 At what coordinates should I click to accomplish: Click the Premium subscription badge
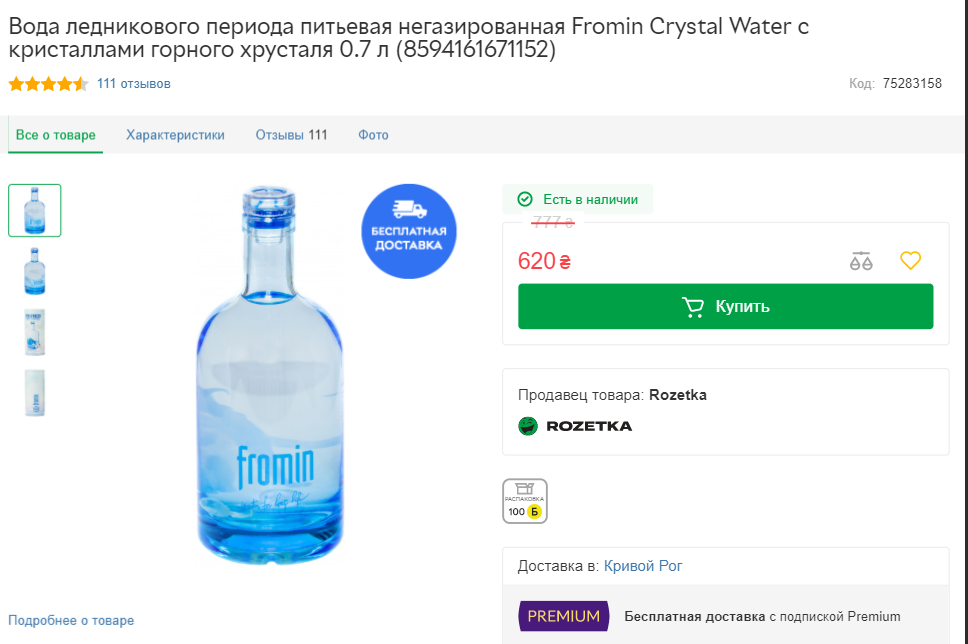click(563, 616)
